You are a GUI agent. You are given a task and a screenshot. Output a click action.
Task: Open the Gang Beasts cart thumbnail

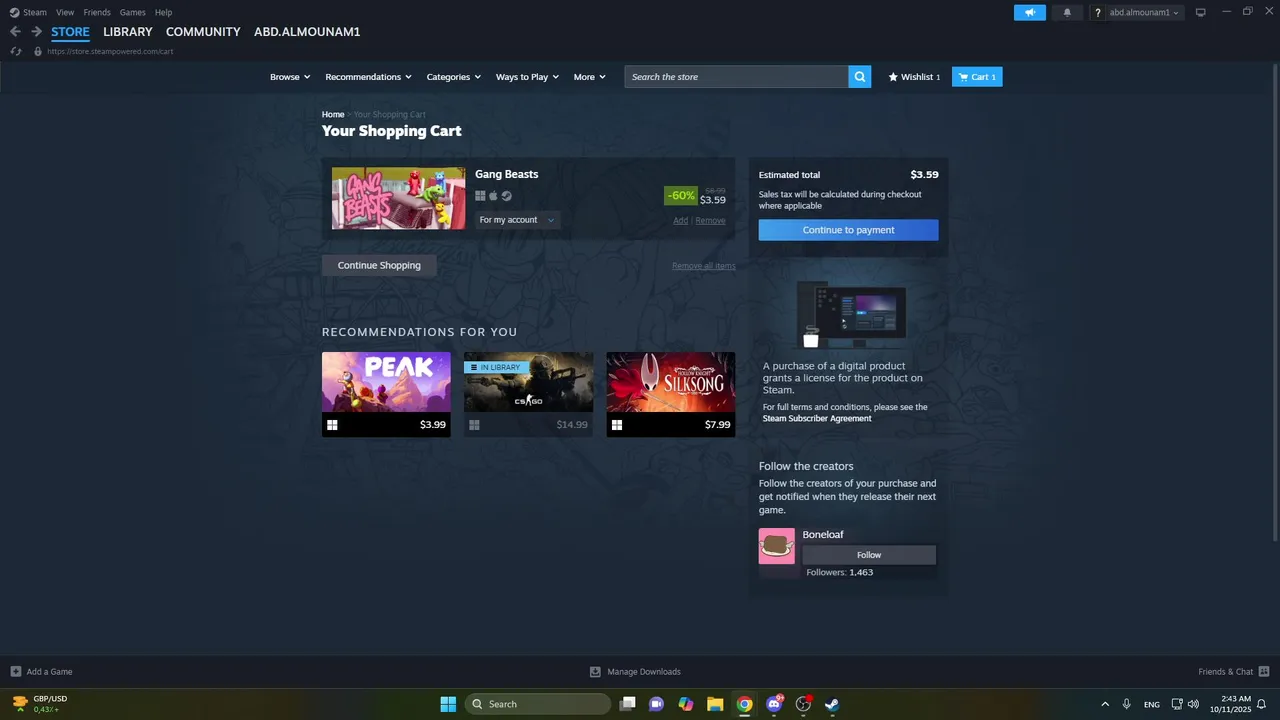(398, 198)
